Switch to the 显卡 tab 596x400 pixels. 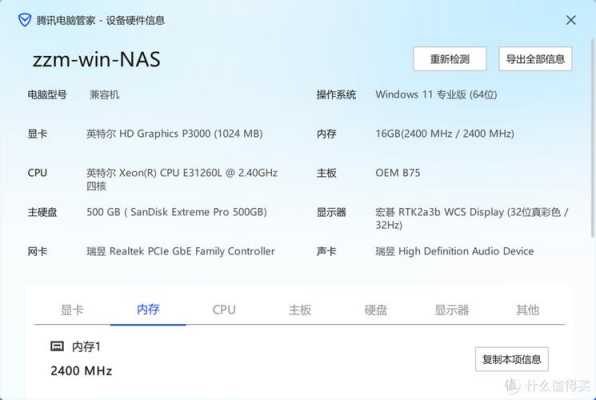click(x=72, y=310)
